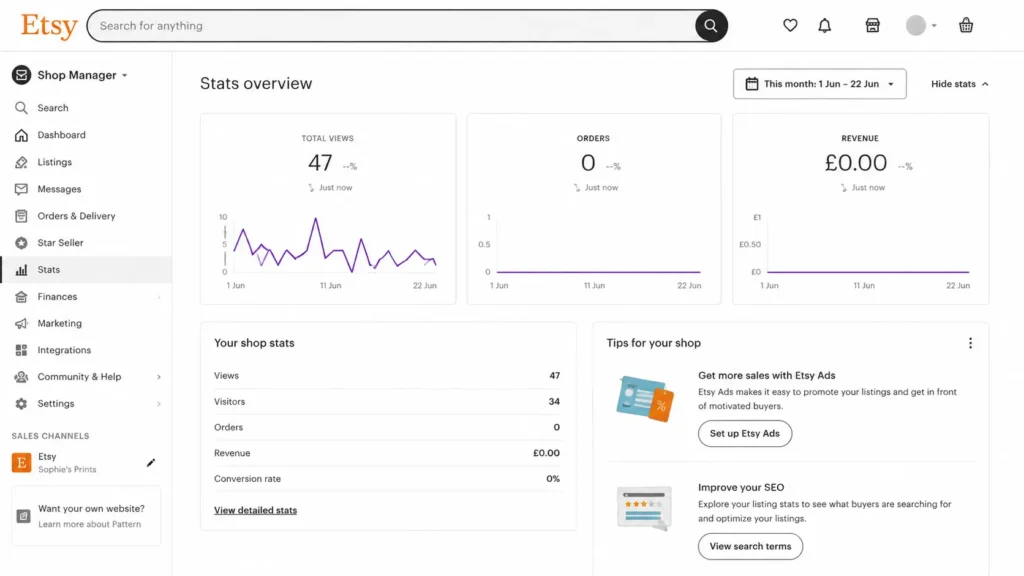Click the search magnifier button

pos(711,26)
